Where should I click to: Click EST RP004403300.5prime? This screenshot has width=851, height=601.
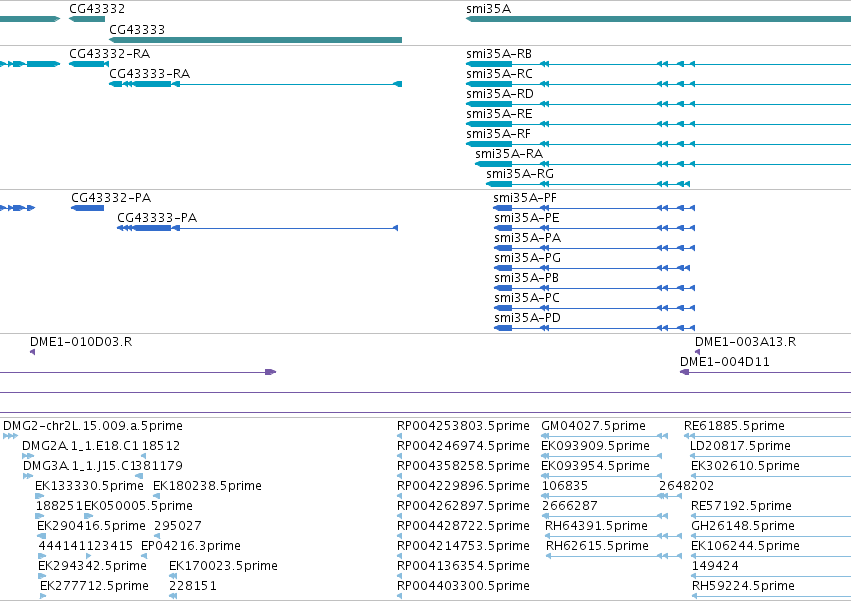point(463,586)
